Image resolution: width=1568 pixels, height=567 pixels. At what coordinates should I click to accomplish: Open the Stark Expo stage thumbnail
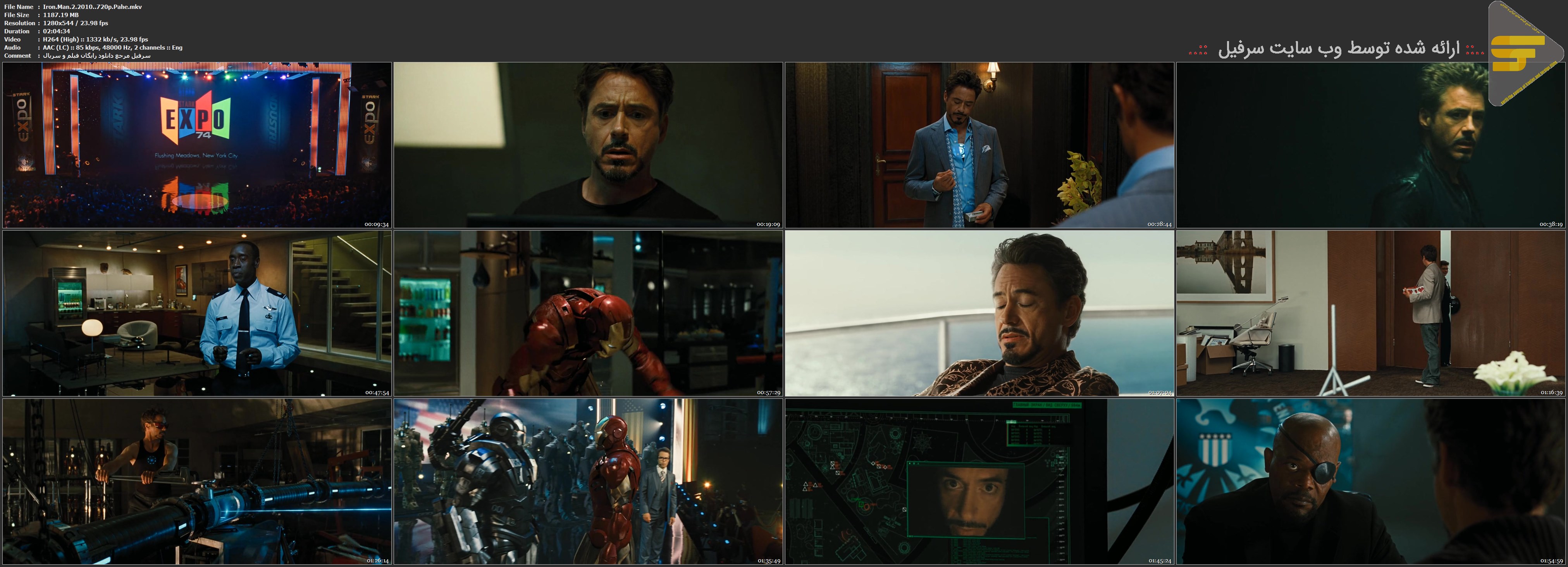(x=196, y=145)
